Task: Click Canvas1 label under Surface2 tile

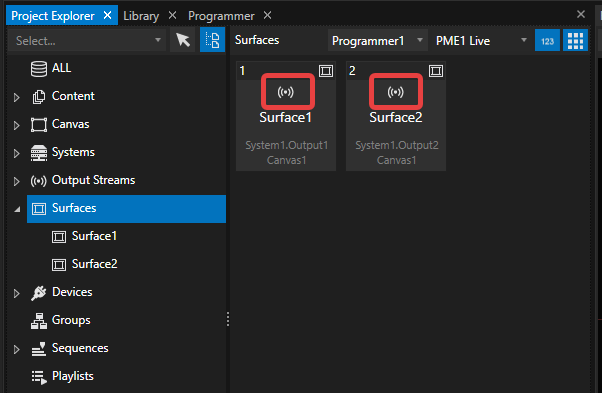Action: click(x=396, y=160)
